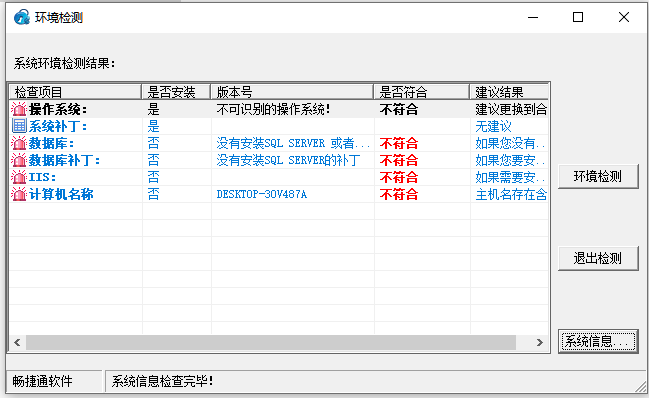Click the alarm icon beside 操作系统 row
The height and width of the screenshot is (398, 649).
coord(19,109)
